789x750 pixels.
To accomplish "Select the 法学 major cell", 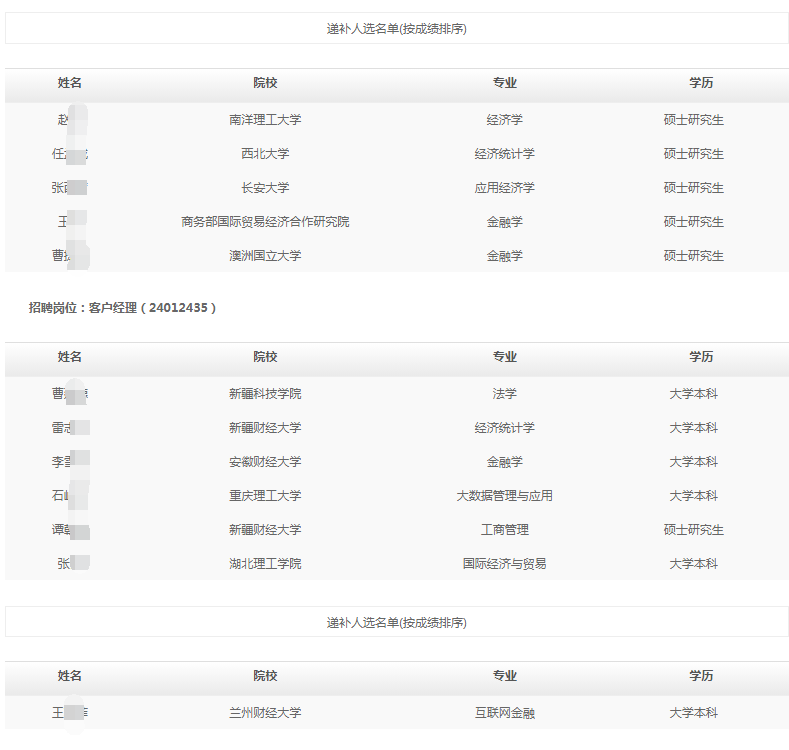I will 504,394.
